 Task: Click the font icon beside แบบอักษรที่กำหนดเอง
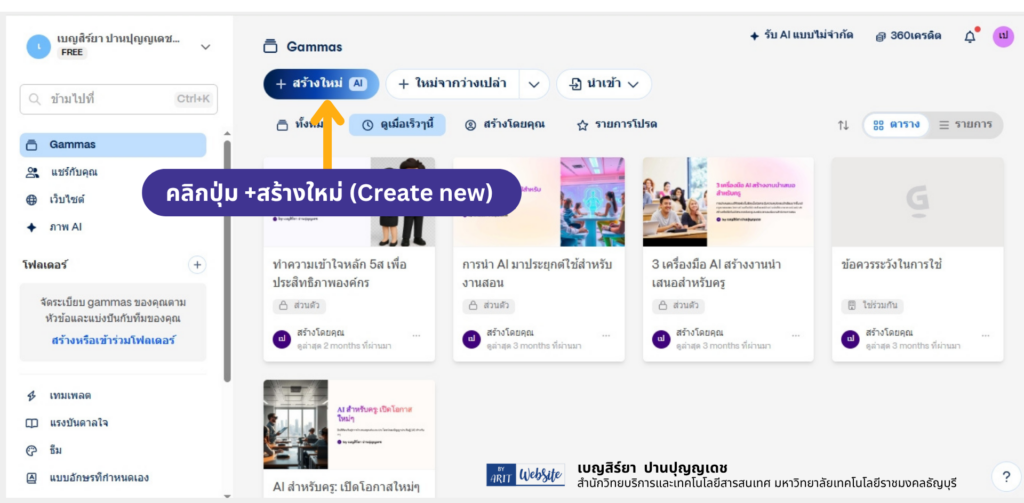(x=31, y=478)
